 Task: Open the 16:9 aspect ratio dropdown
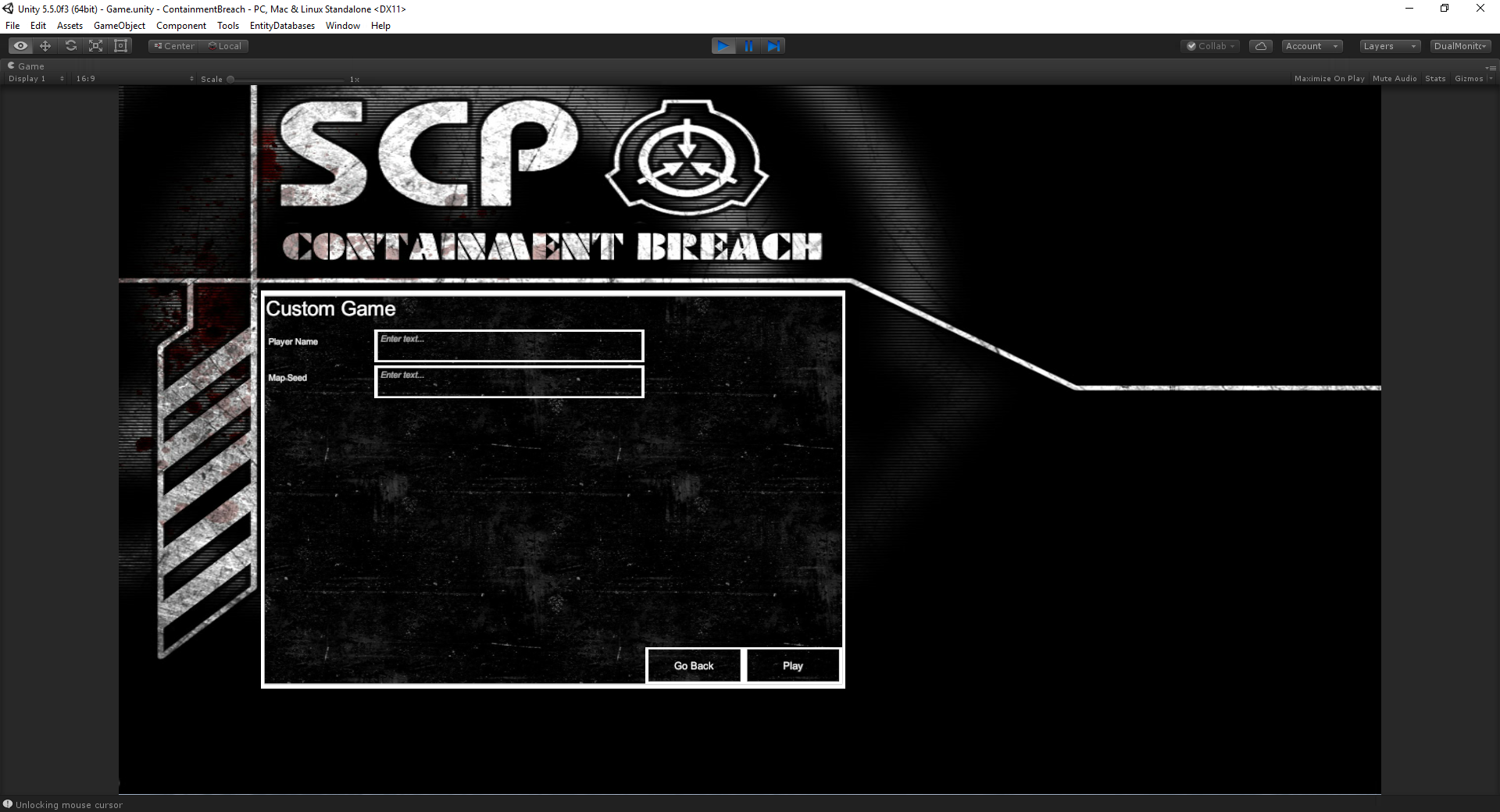point(134,79)
